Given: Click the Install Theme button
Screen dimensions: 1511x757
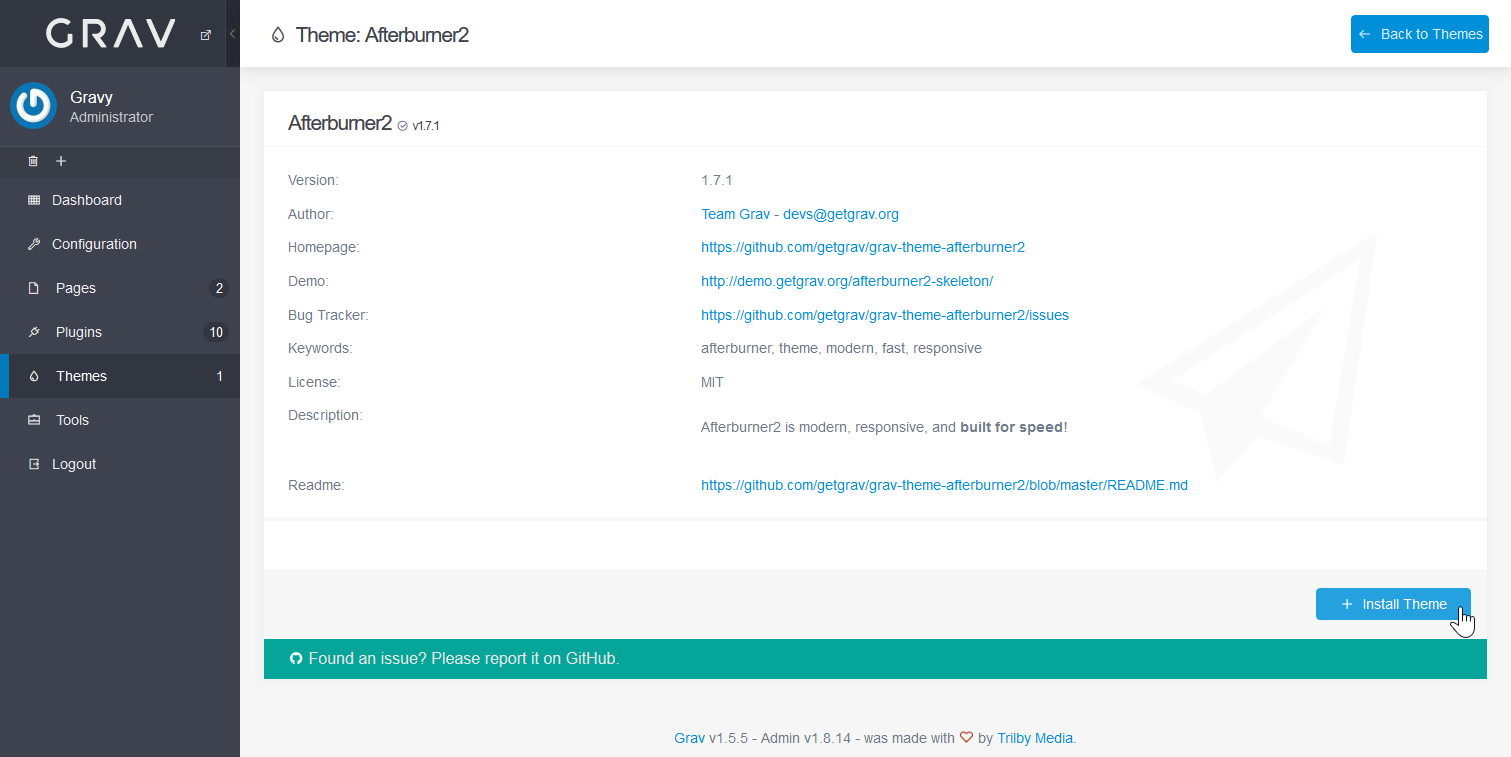Looking at the screenshot, I should point(1393,604).
